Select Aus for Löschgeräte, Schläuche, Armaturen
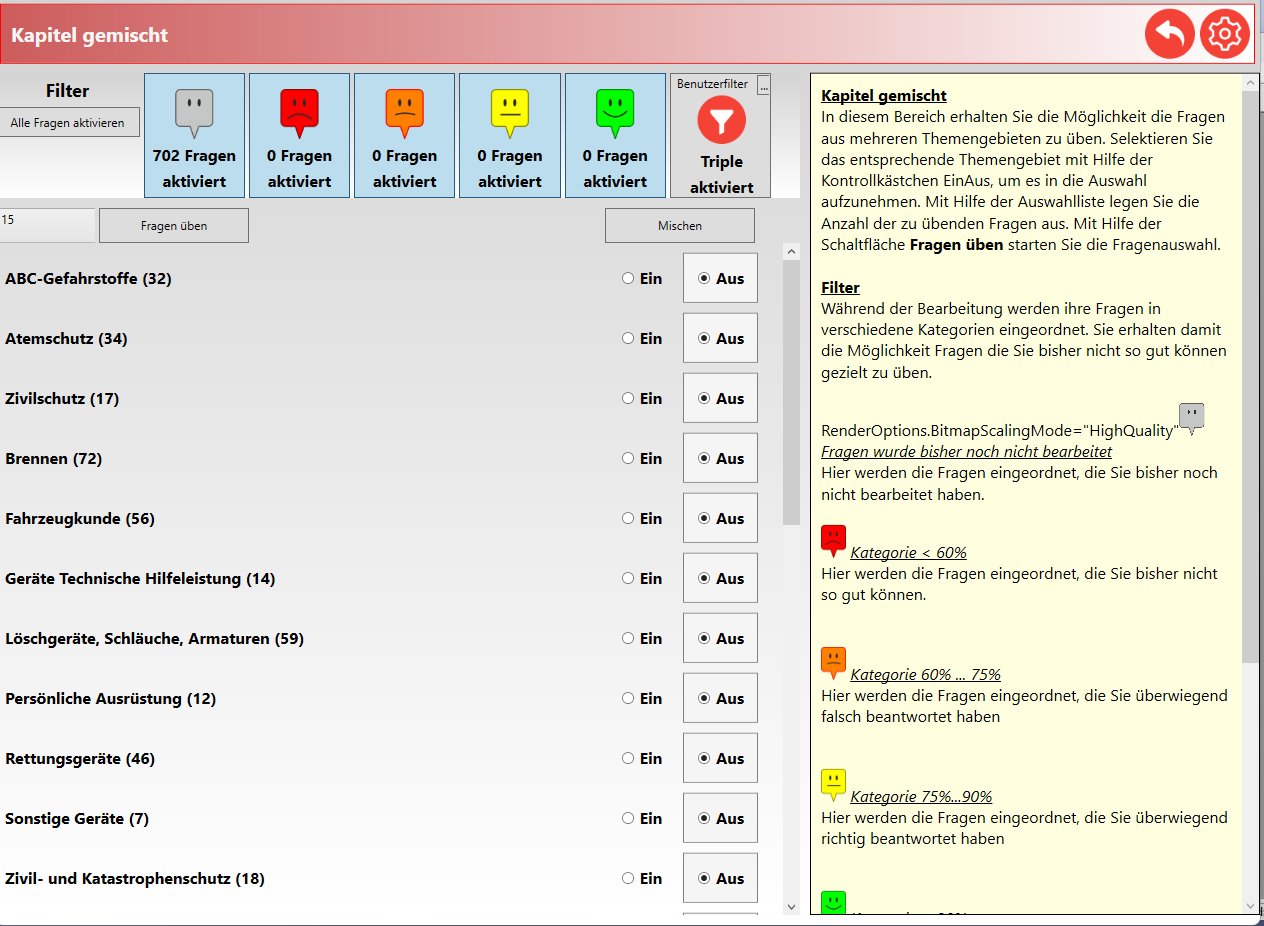The width and height of the screenshot is (1264, 926). click(x=720, y=638)
